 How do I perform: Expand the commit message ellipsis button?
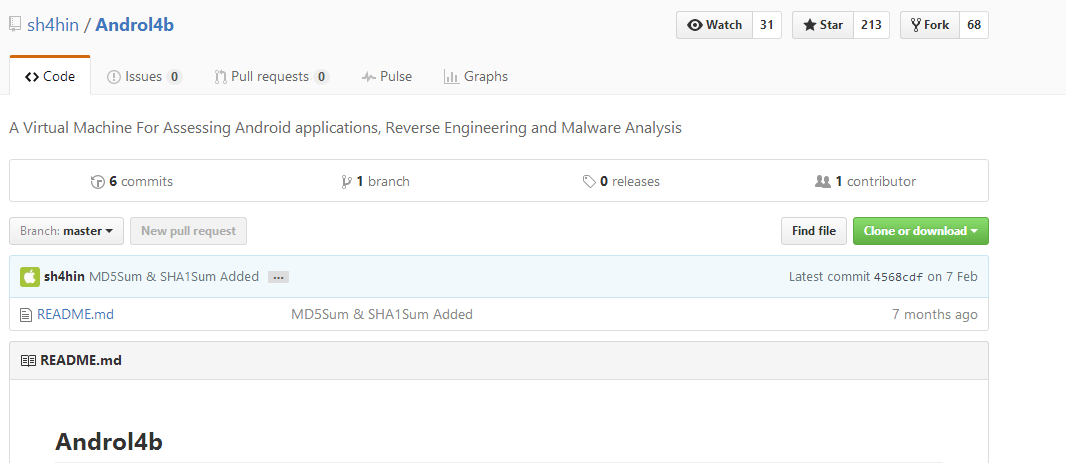coord(279,277)
